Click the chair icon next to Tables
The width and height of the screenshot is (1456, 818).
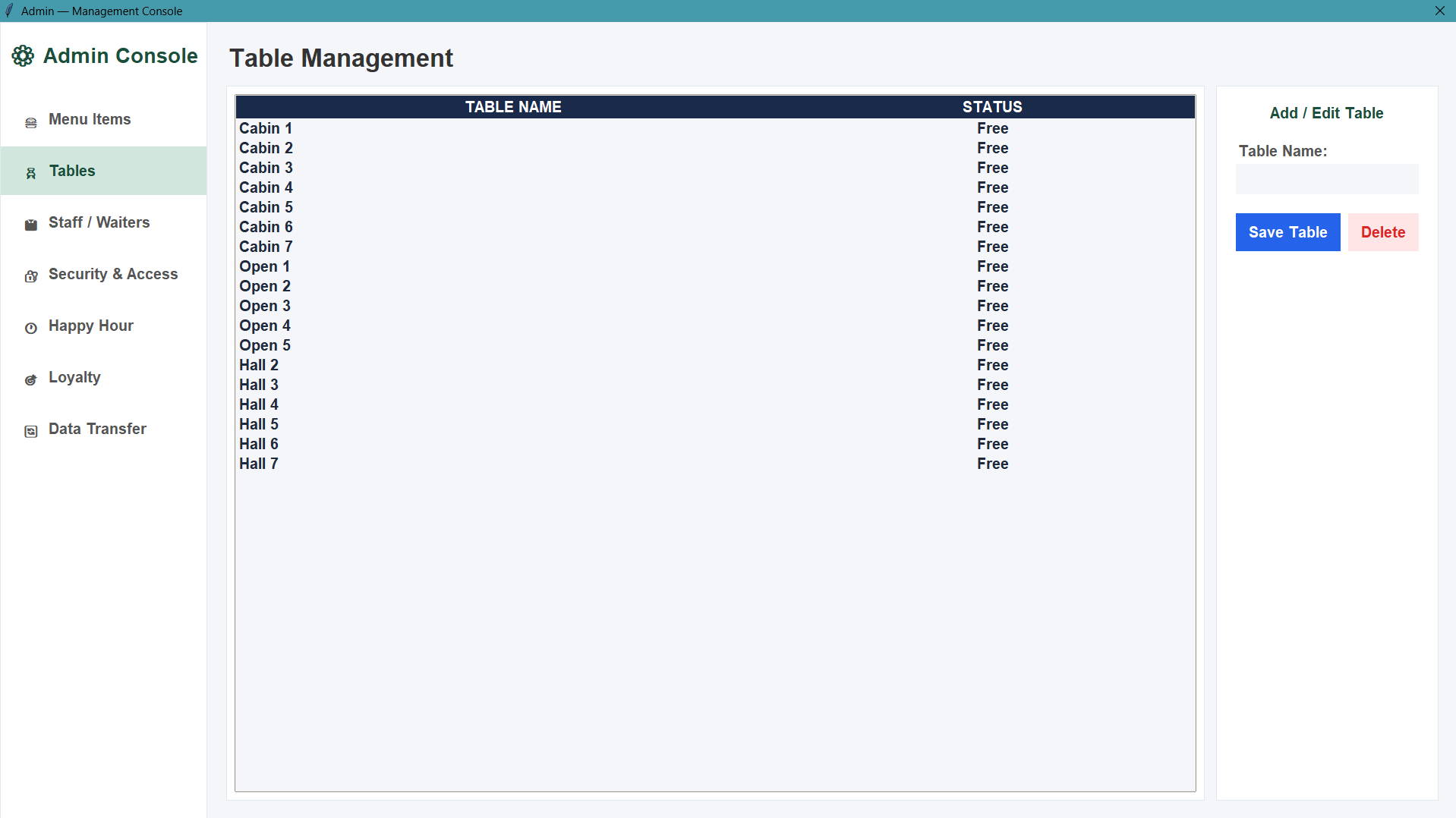pos(31,174)
